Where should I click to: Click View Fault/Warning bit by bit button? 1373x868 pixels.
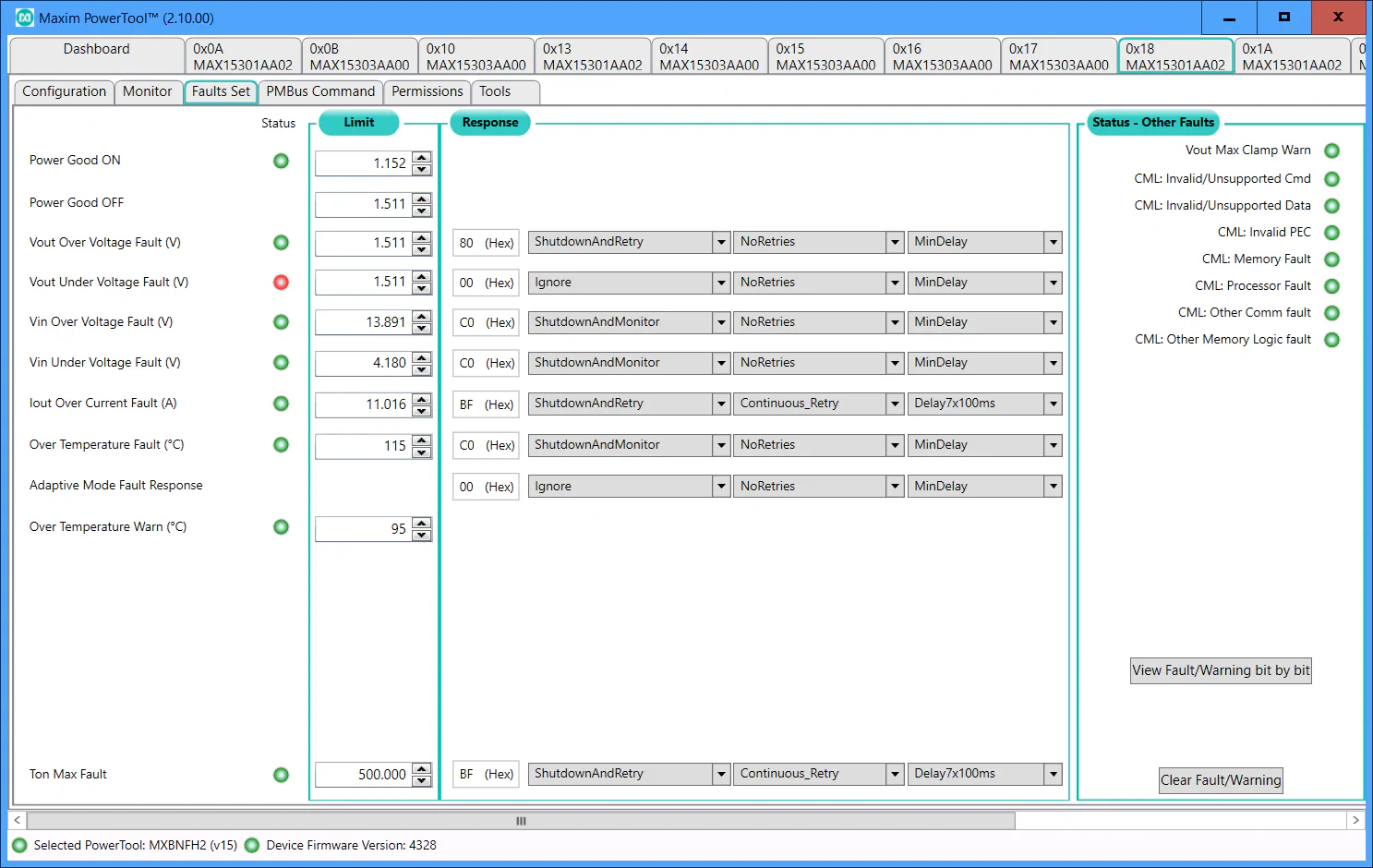coord(1221,670)
